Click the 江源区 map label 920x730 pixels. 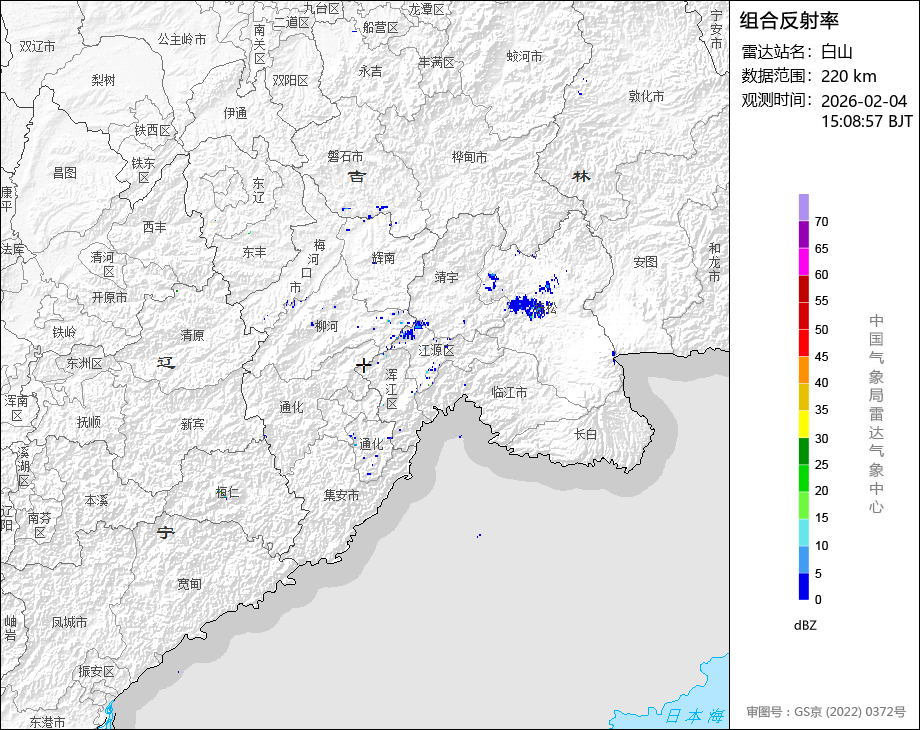click(x=437, y=350)
